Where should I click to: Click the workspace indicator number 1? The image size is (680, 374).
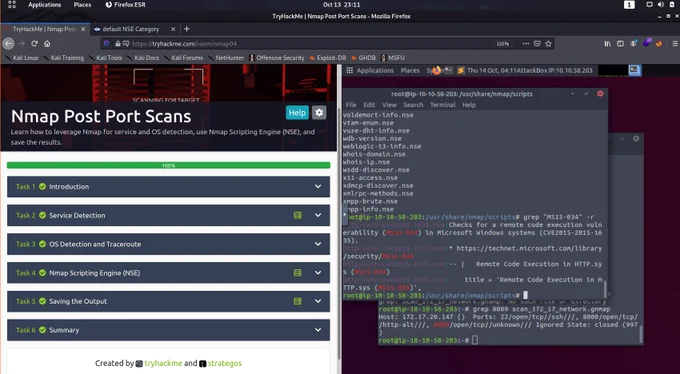[629, 5]
